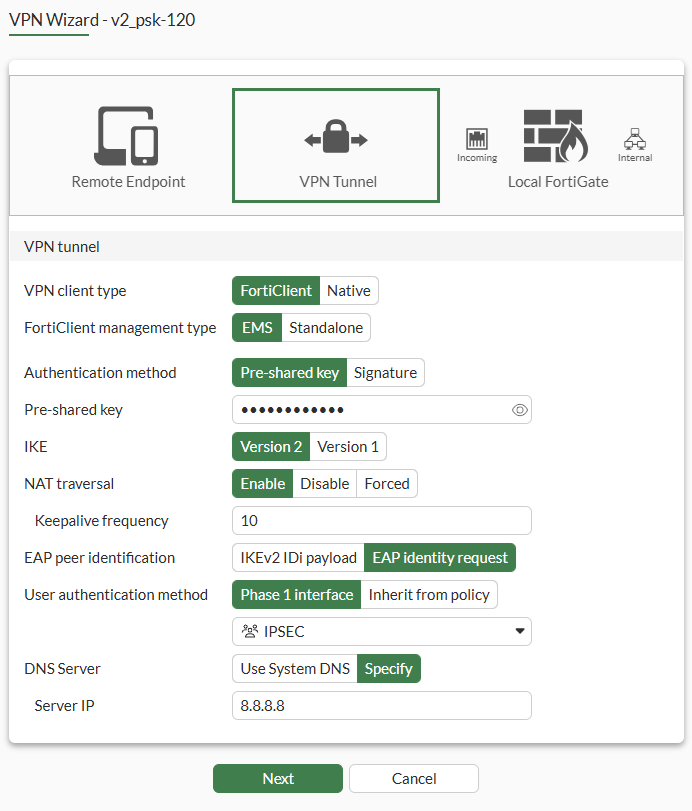The width and height of the screenshot is (692, 811).
Task: Click the VPN tunnel section header
Action: [x=347, y=247]
